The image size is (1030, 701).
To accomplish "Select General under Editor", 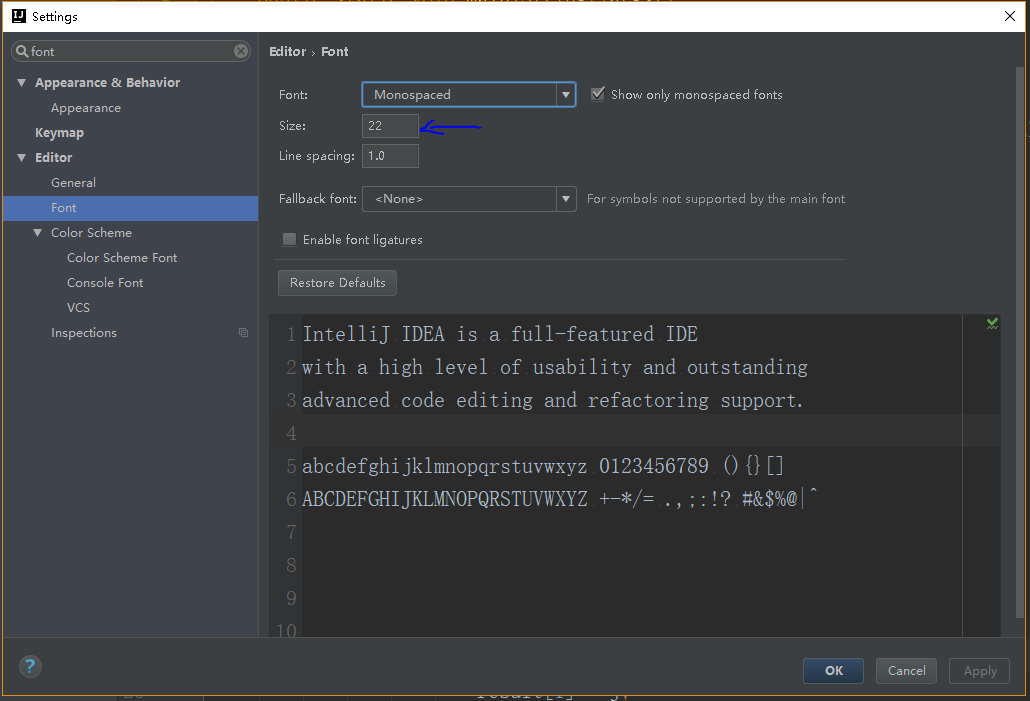I will click(x=74, y=183).
